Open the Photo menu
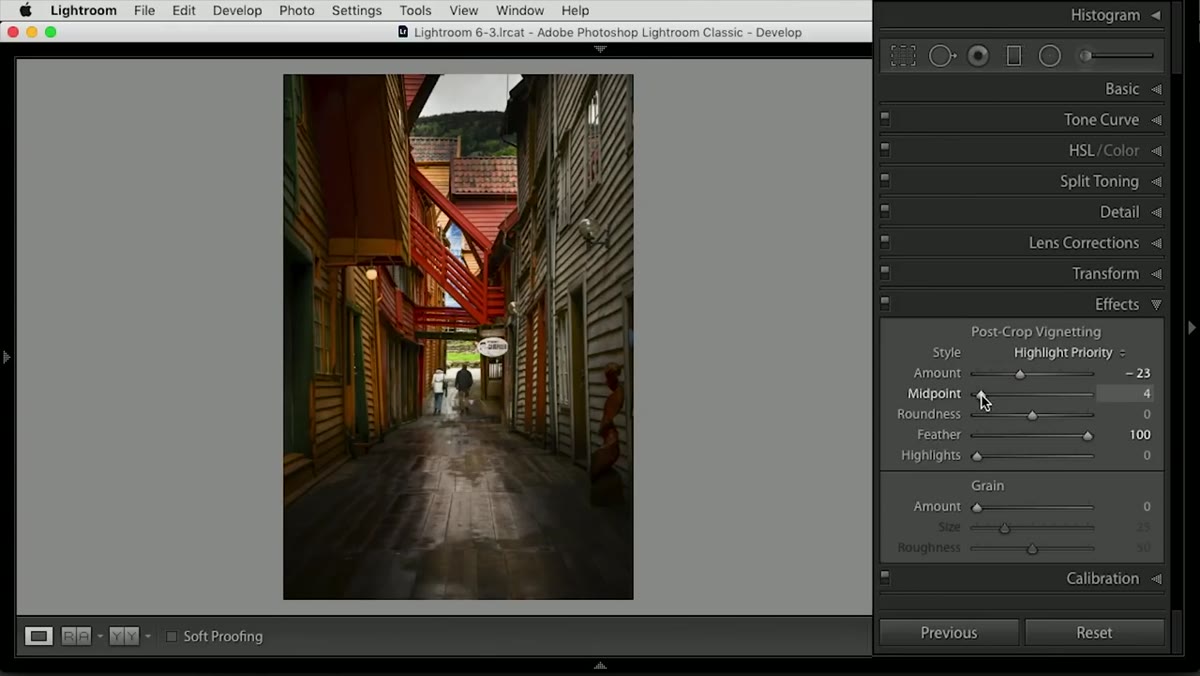This screenshot has width=1200, height=676. pos(297,10)
